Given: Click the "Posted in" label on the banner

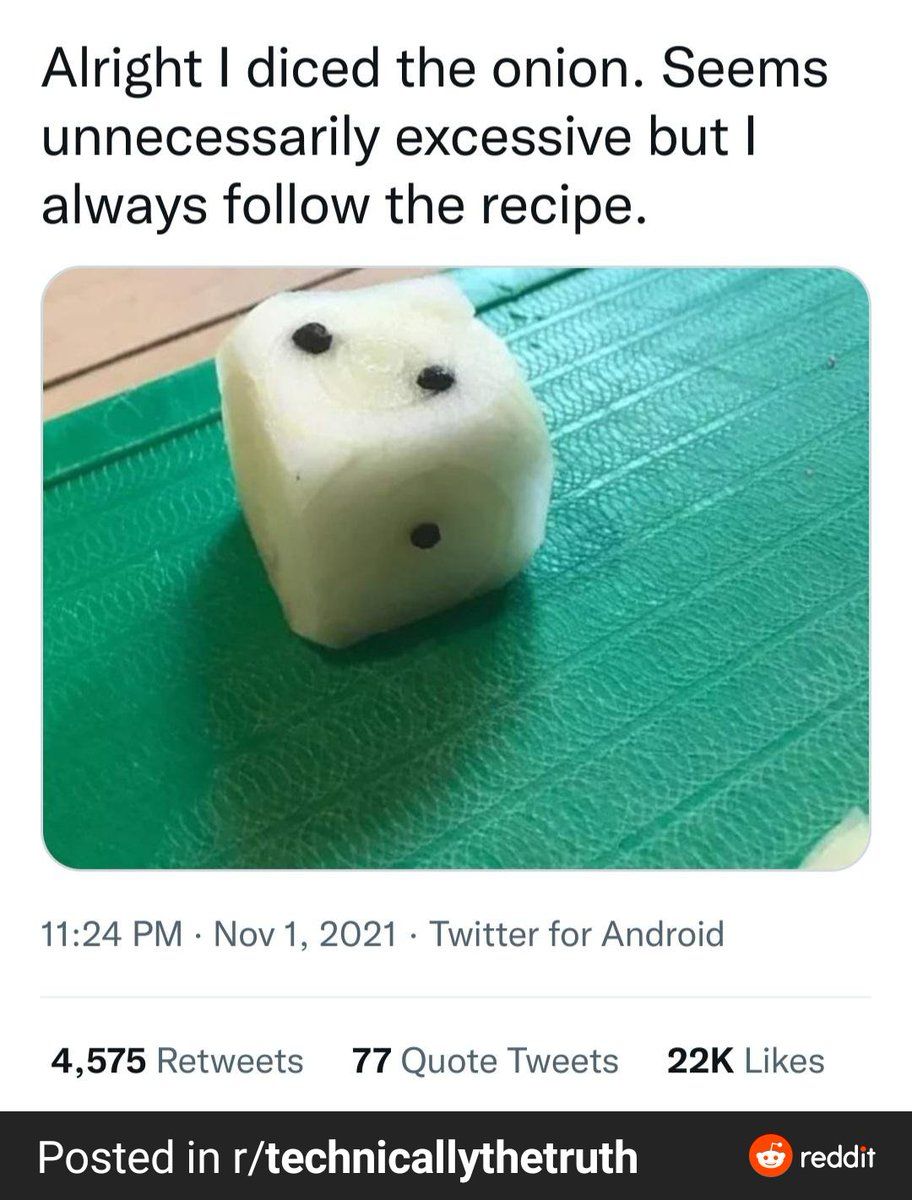Looking at the screenshot, I should [x=120, y=1157].
